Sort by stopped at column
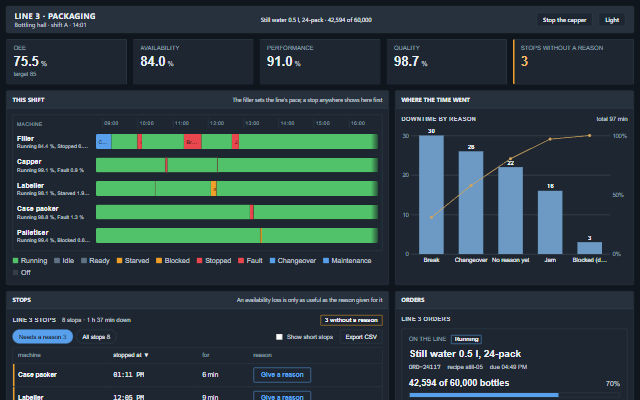The height and width of the screenshot is (400, 640). click(131, 355)
